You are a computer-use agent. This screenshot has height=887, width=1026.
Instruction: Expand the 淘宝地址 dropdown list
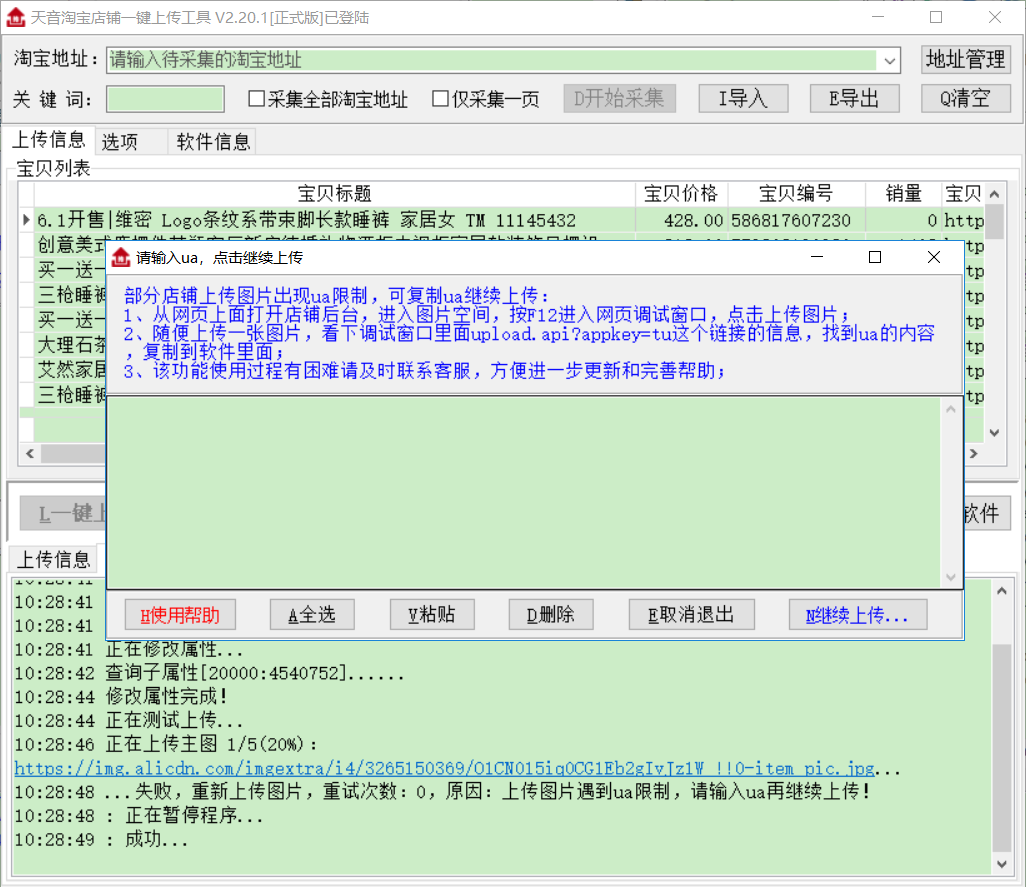890,61
